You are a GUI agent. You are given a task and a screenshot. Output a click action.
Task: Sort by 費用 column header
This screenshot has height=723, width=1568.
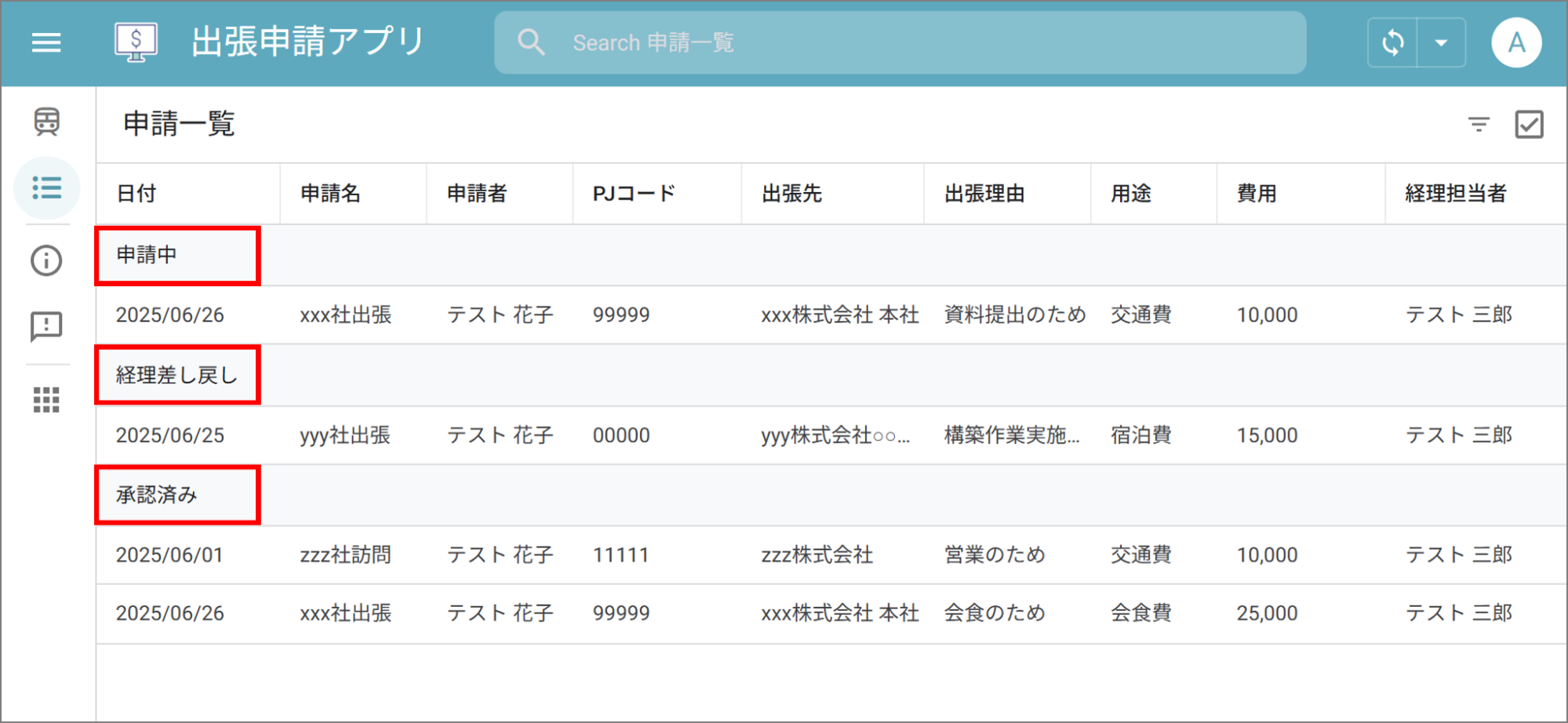click(1257, 194)
